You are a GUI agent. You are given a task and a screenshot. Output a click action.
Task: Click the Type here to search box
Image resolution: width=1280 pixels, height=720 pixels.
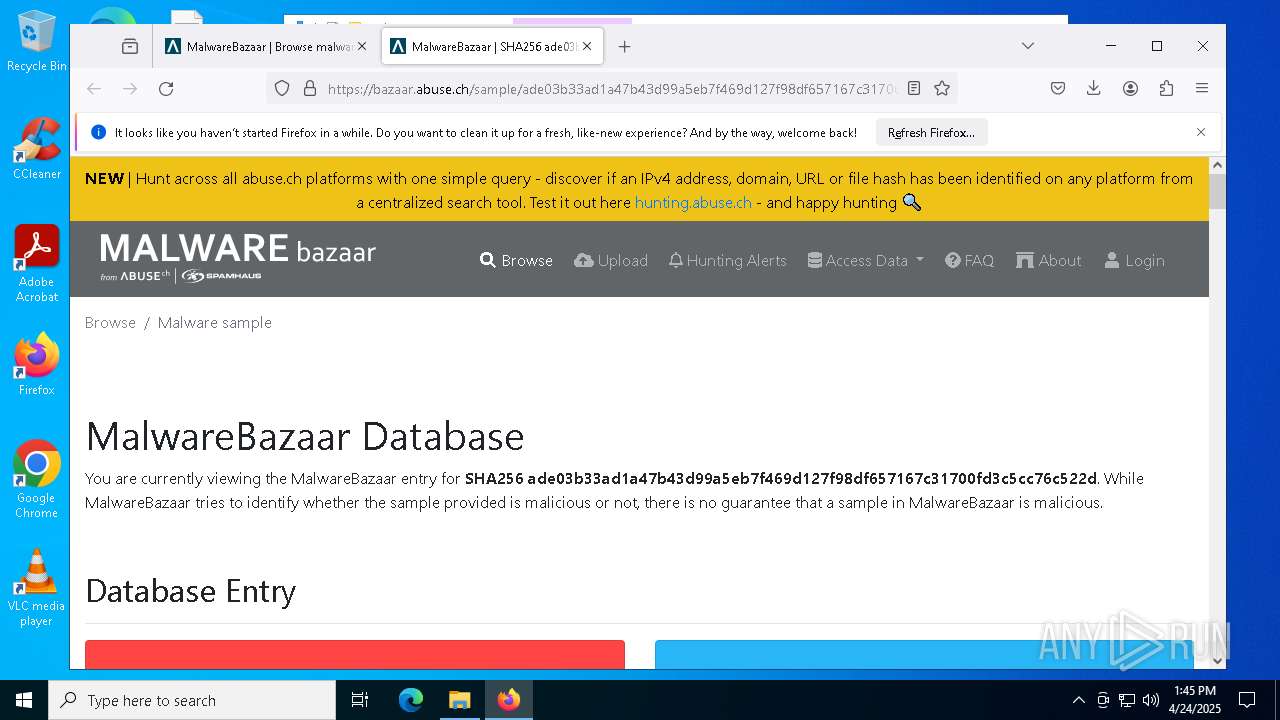[192, 700]
